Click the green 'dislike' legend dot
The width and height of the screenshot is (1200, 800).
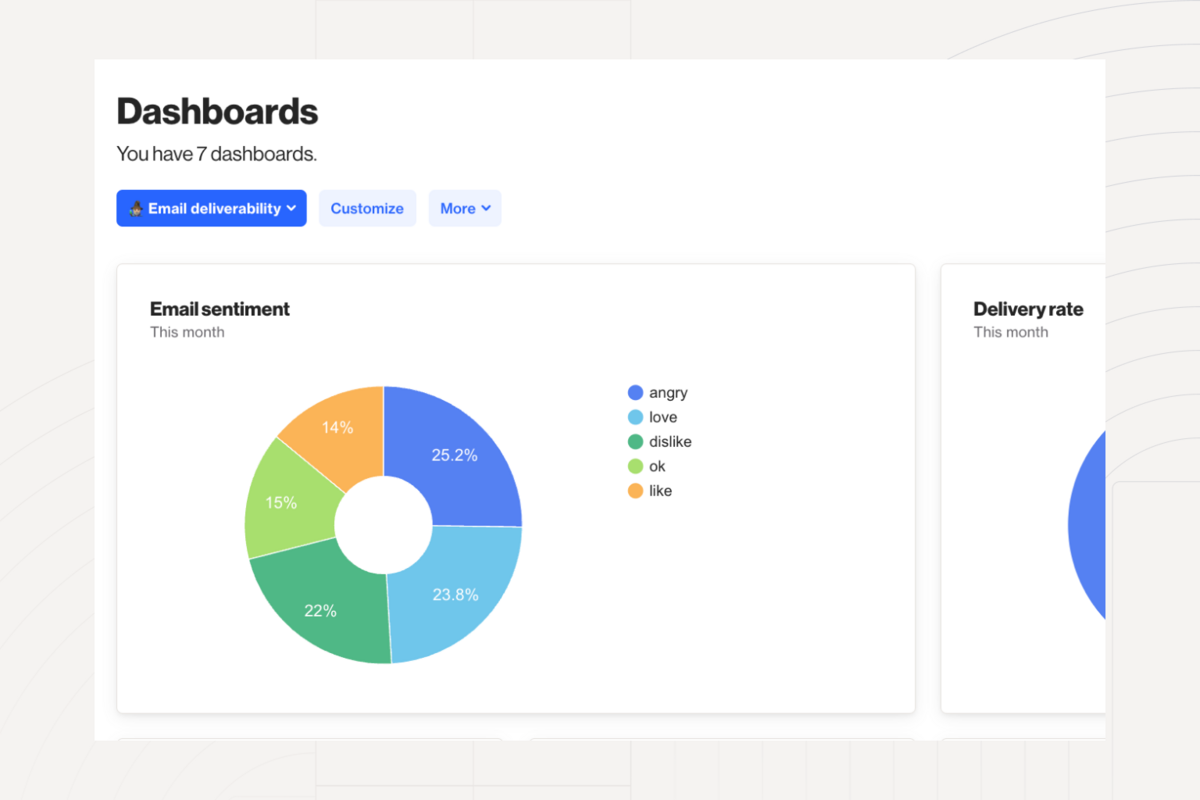point(636,441)
